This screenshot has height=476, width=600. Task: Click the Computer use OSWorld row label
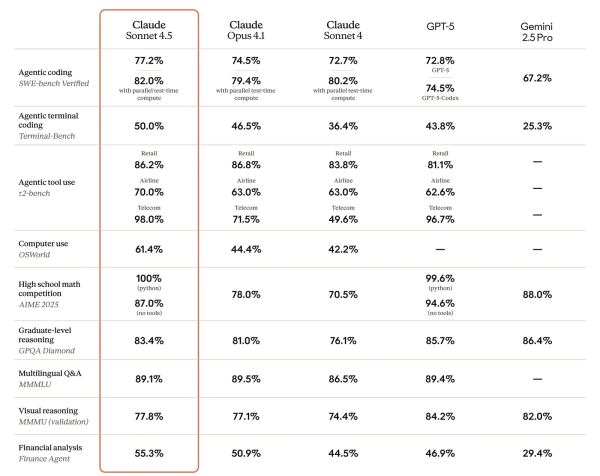click(x=47, y=249)
